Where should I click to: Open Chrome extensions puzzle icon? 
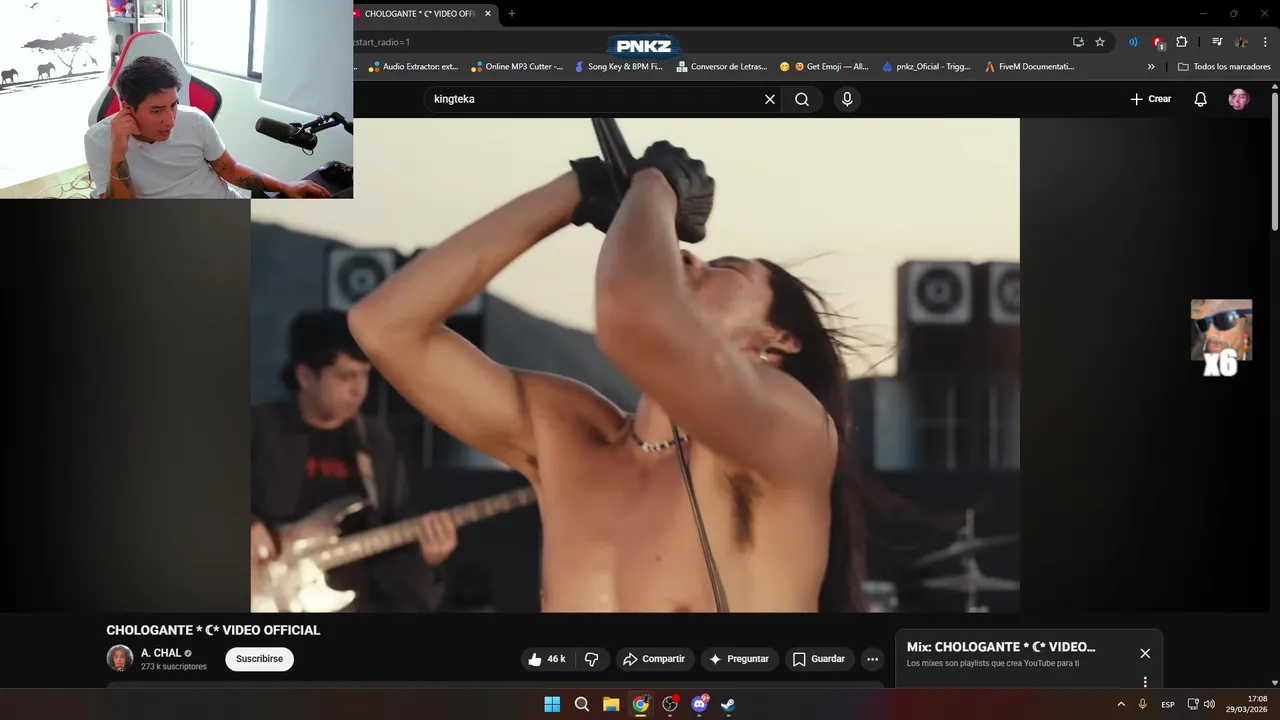(1182, 42)
